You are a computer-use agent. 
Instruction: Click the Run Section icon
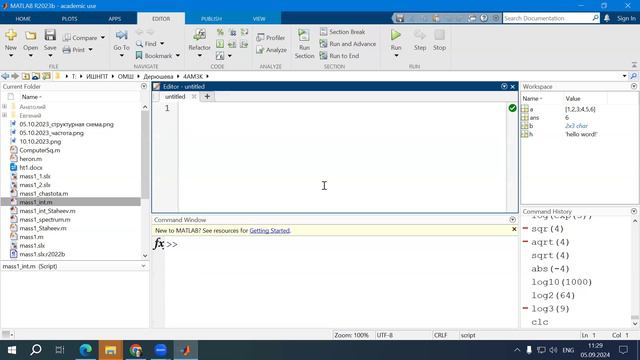(x=304, y=36)
